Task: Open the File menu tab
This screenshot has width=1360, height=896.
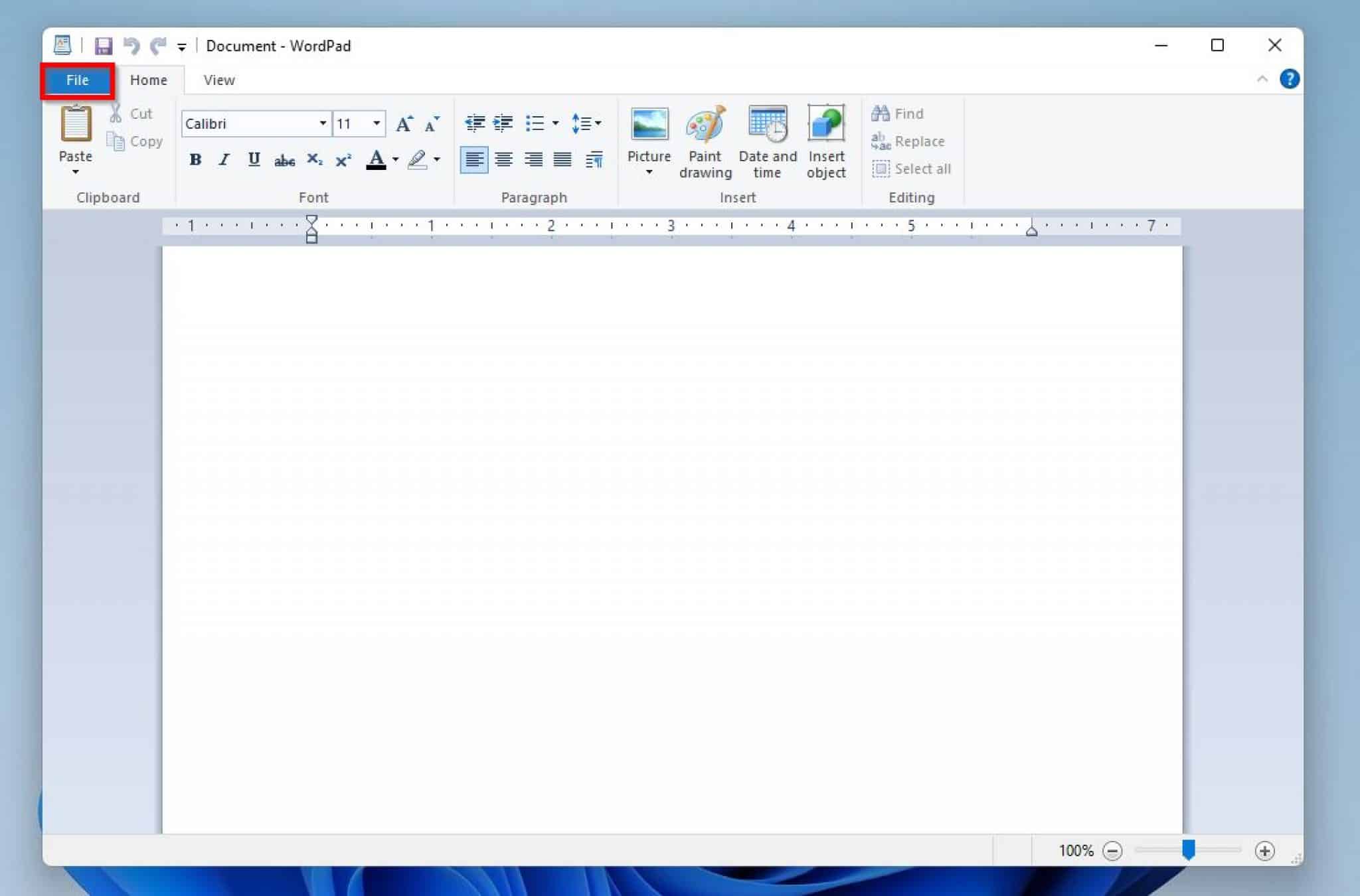Action: pyautogui.click(x=77, y=80)
